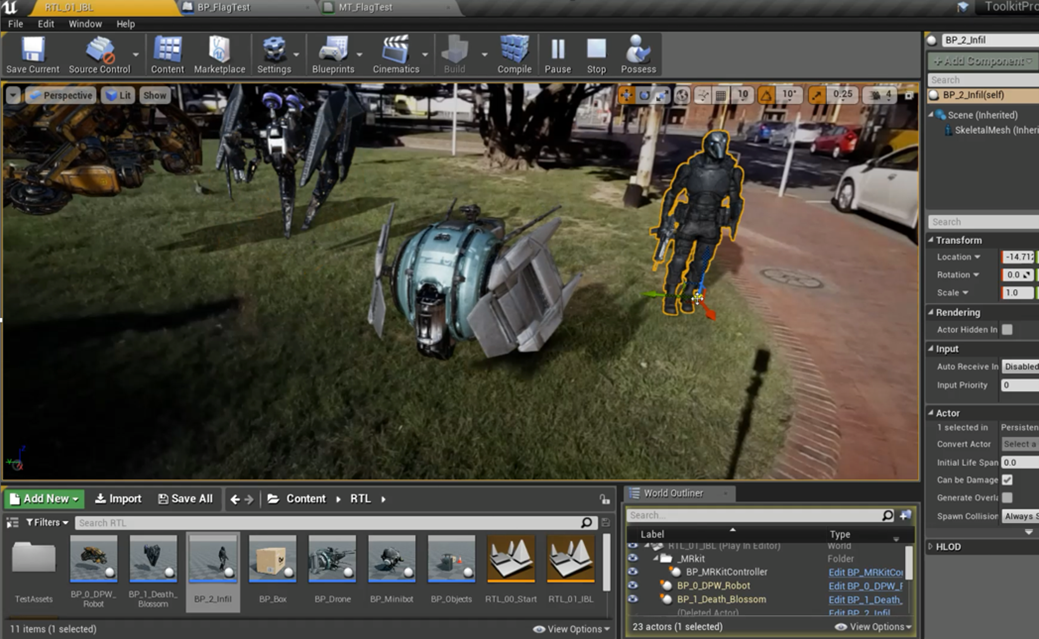Open the Help menu

125,24
